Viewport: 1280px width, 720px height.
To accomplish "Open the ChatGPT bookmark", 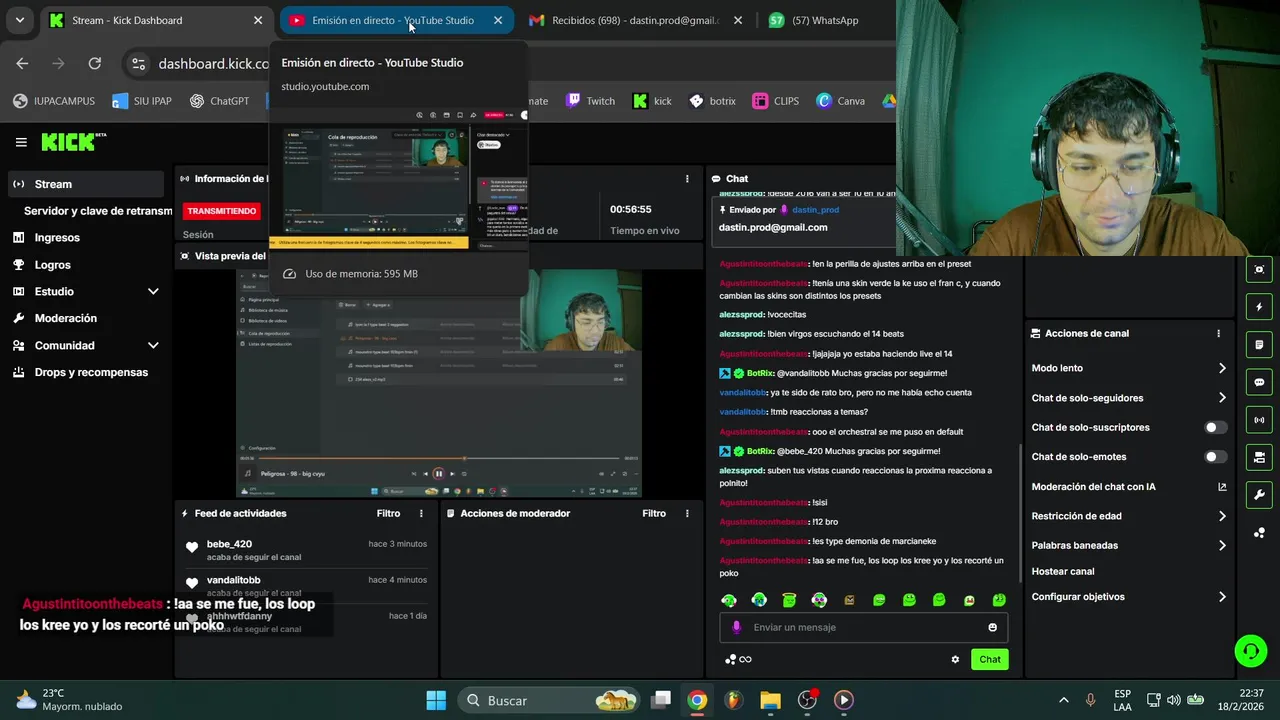I will [219, 101].
